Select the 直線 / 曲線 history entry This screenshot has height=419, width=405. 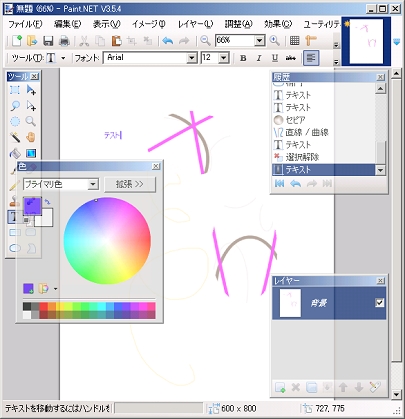tap(323, 132)
